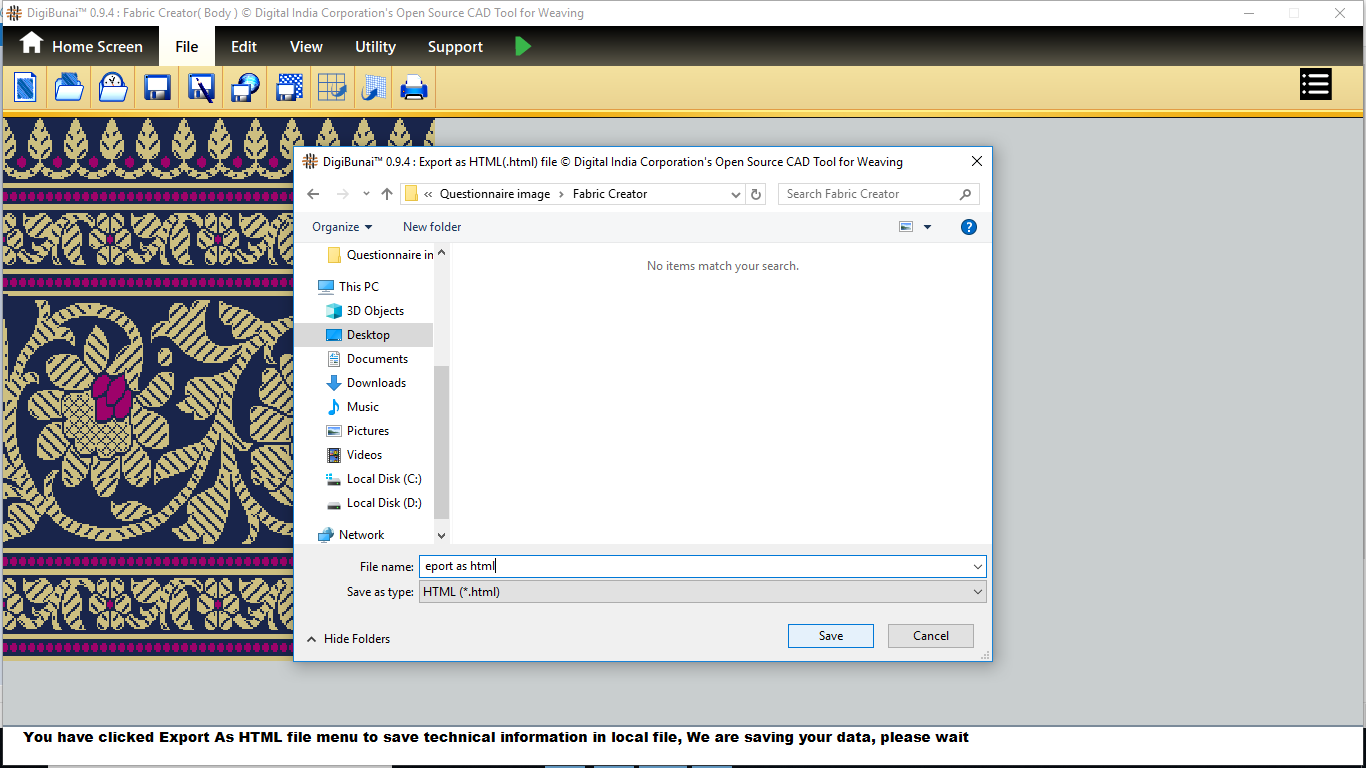Open the recent files folder icon with clock

coord(113,88)
